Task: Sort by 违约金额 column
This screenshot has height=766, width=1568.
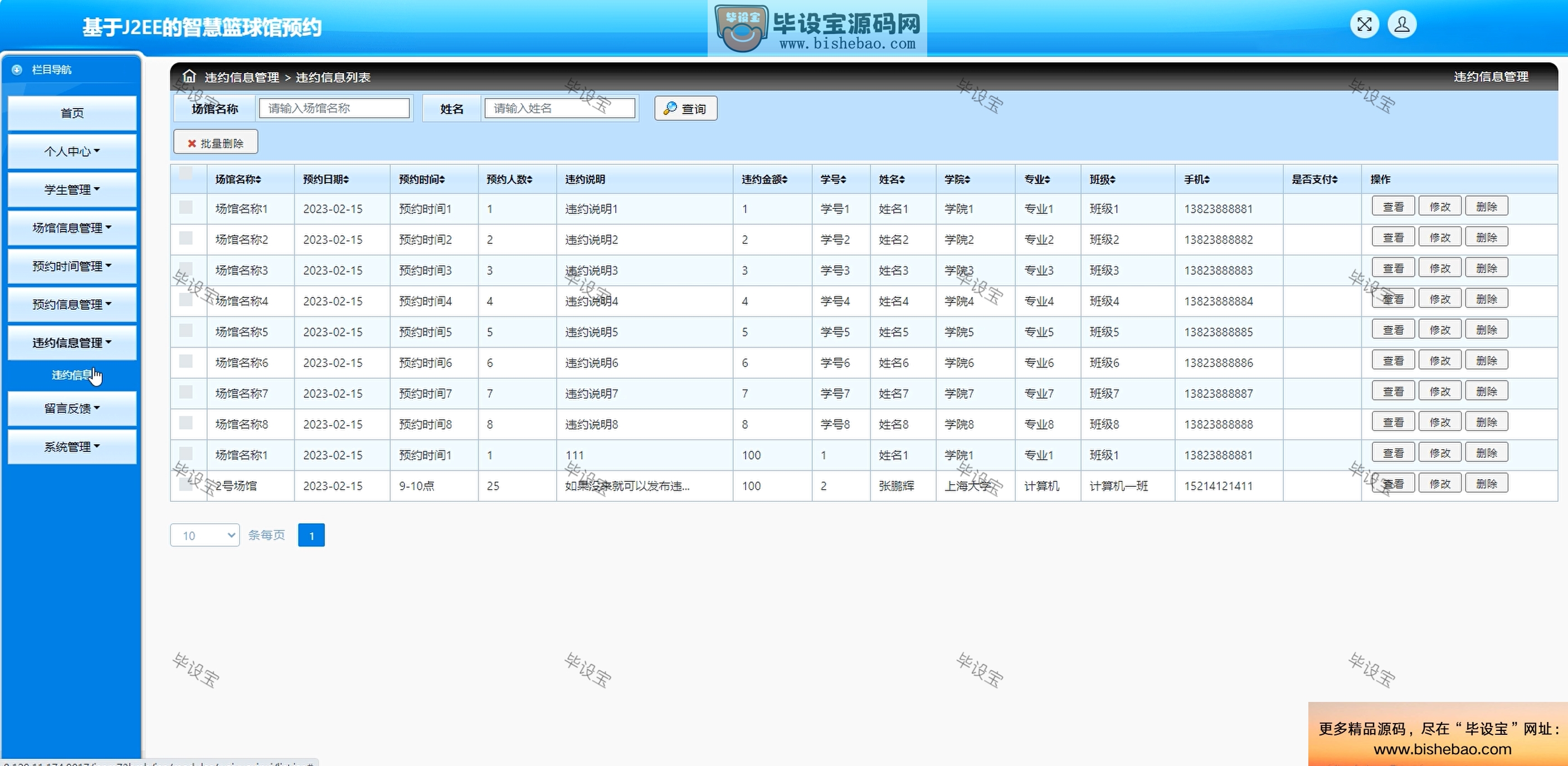Action: tap(764, 179)
